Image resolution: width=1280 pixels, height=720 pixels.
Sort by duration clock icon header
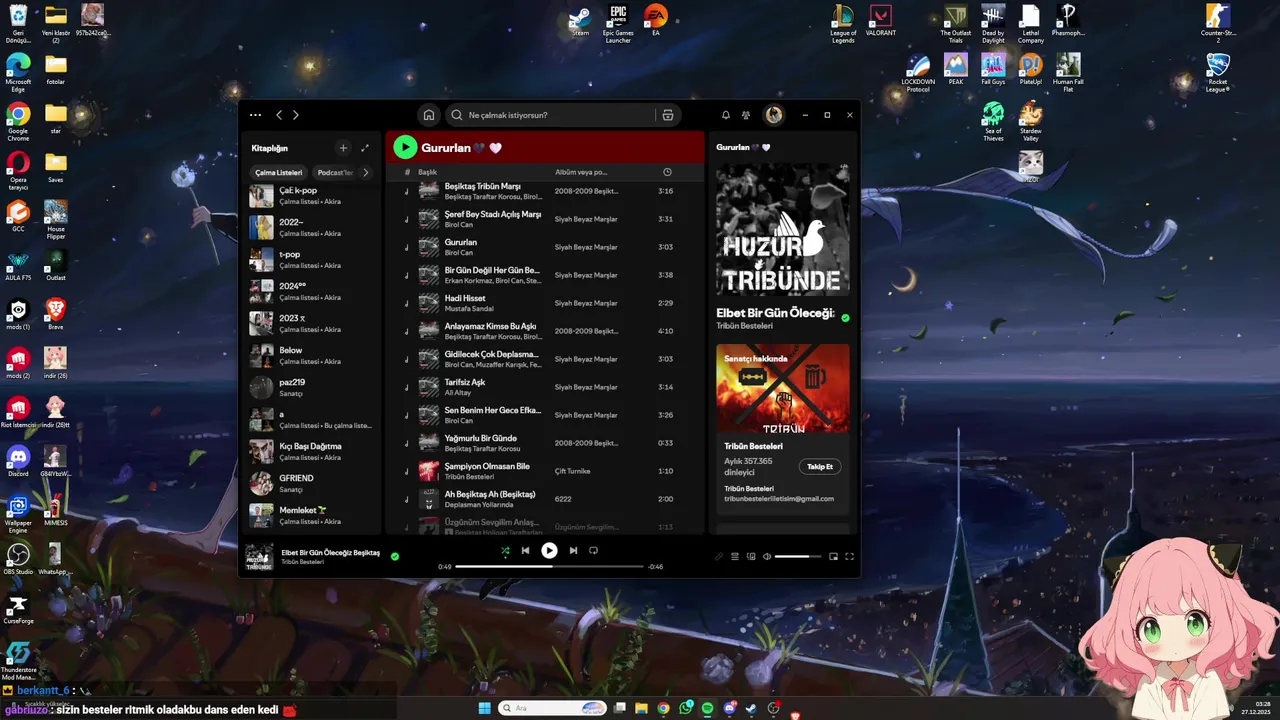[x=667, y=172]
